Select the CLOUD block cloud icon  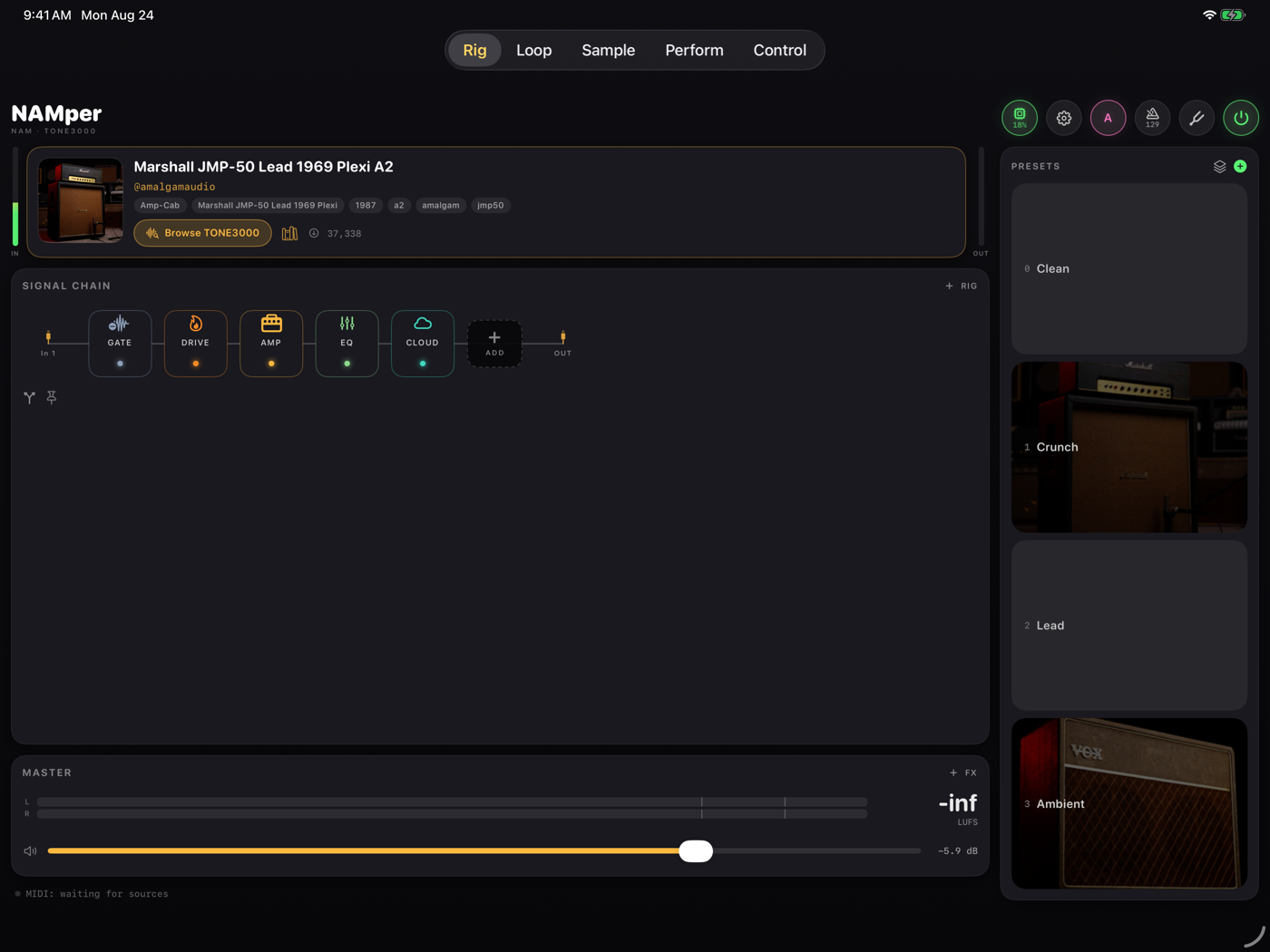tap(423, 324)
